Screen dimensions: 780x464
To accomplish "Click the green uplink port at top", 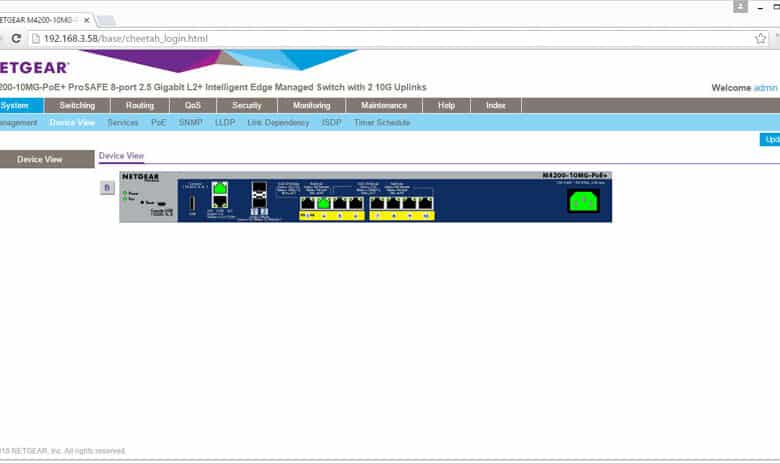I will pyautogui.click(x=220, y=188).
